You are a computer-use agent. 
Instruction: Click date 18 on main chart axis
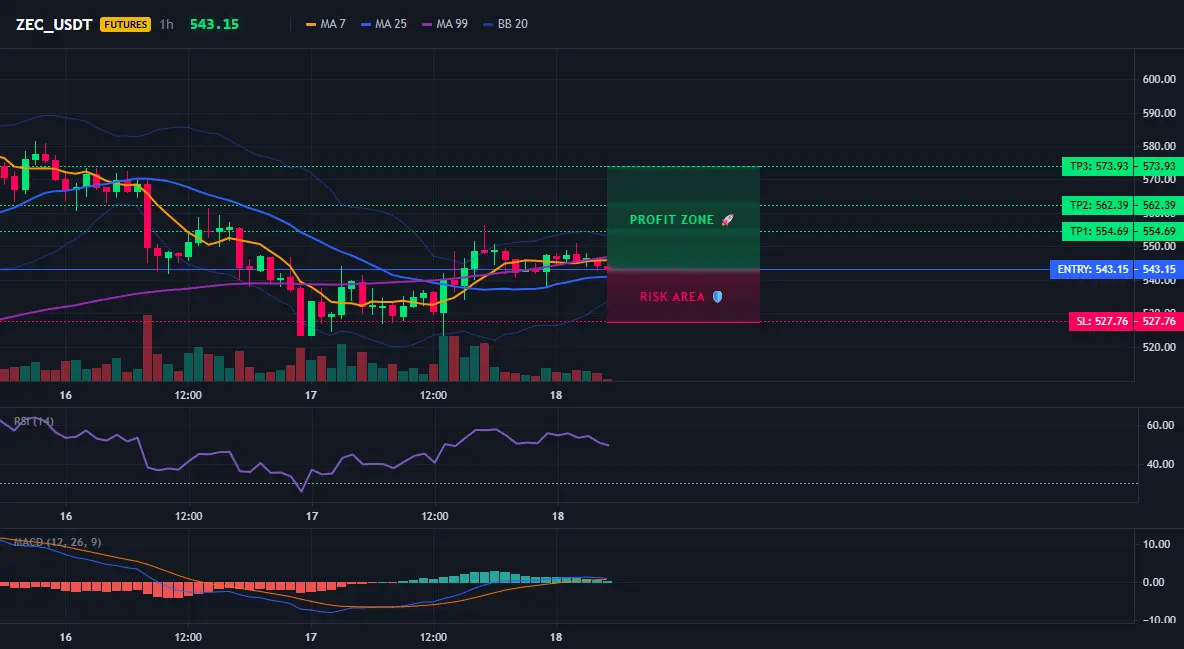click(556, 395)
